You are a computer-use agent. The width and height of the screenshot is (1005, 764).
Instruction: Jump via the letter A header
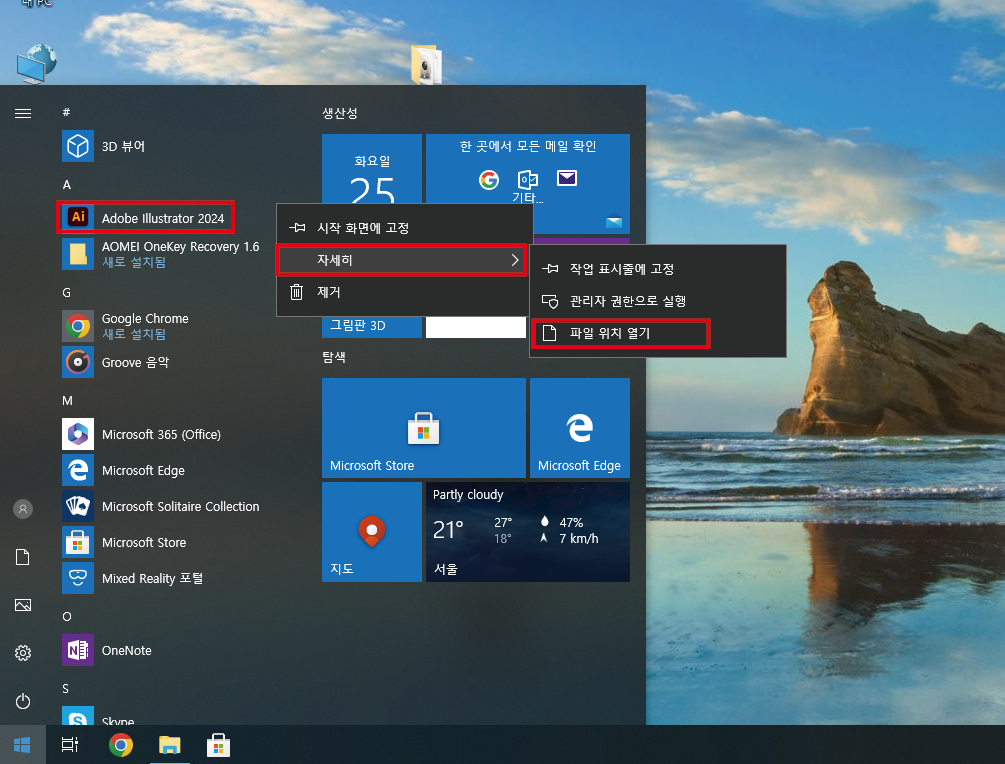coord(67,185)
